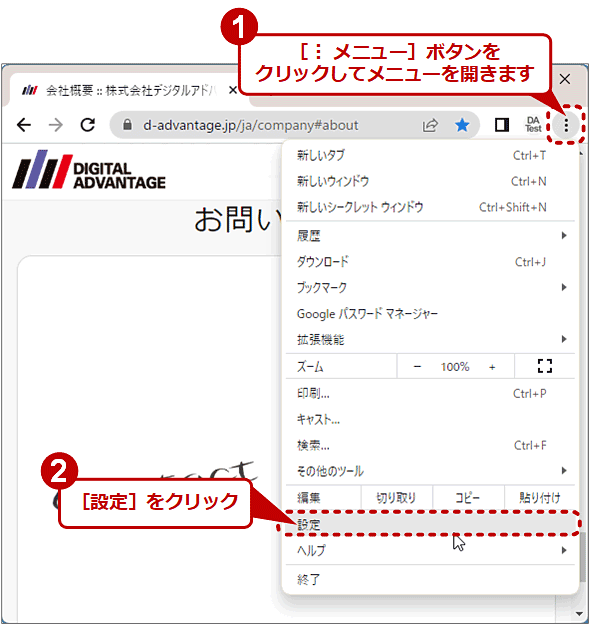
Task: Go back using the browser back arrow
Action: pyautogui.click(x=24, y=125)
